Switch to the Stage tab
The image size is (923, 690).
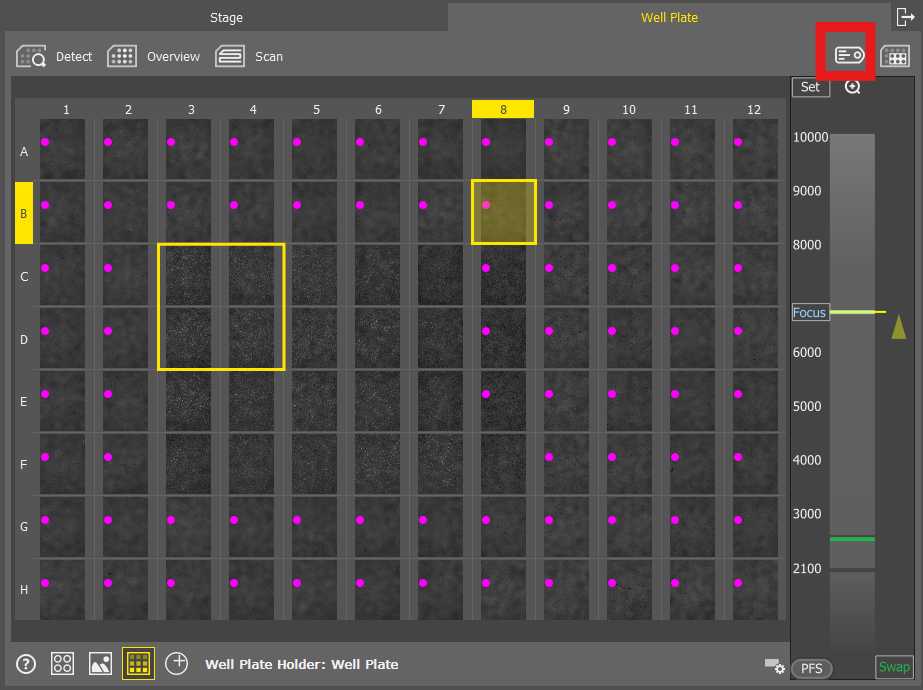click(x=226, y=18)
